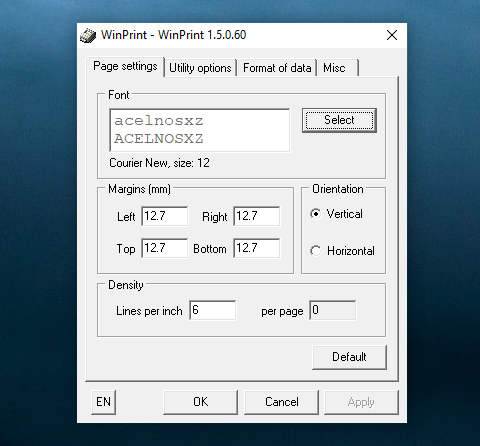
Task: Click the Lines per inch field
Action: (213, 310)
